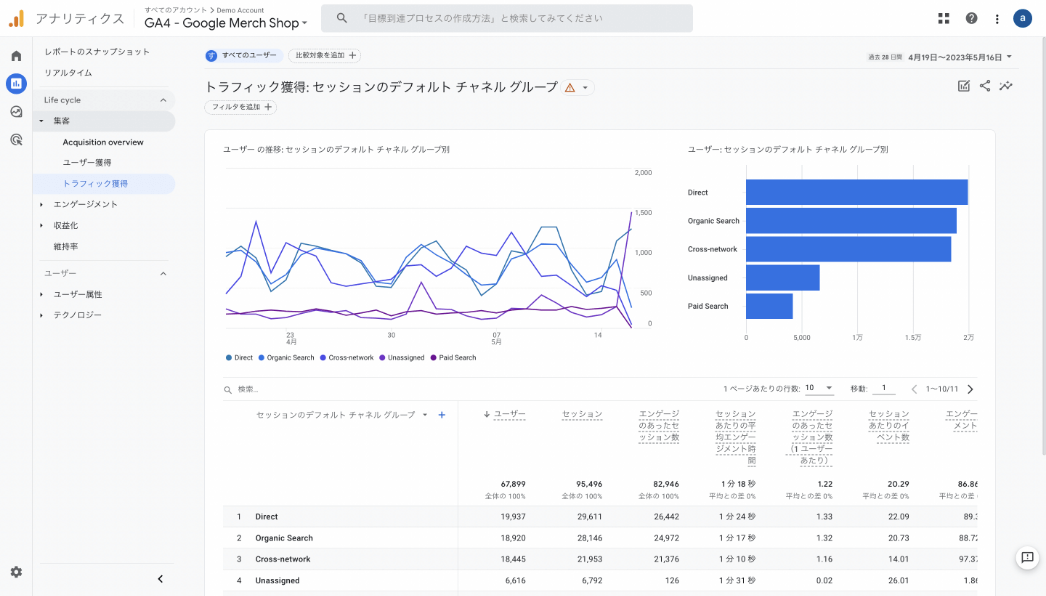Click the Unassigned table row

(x=600, y=581)
